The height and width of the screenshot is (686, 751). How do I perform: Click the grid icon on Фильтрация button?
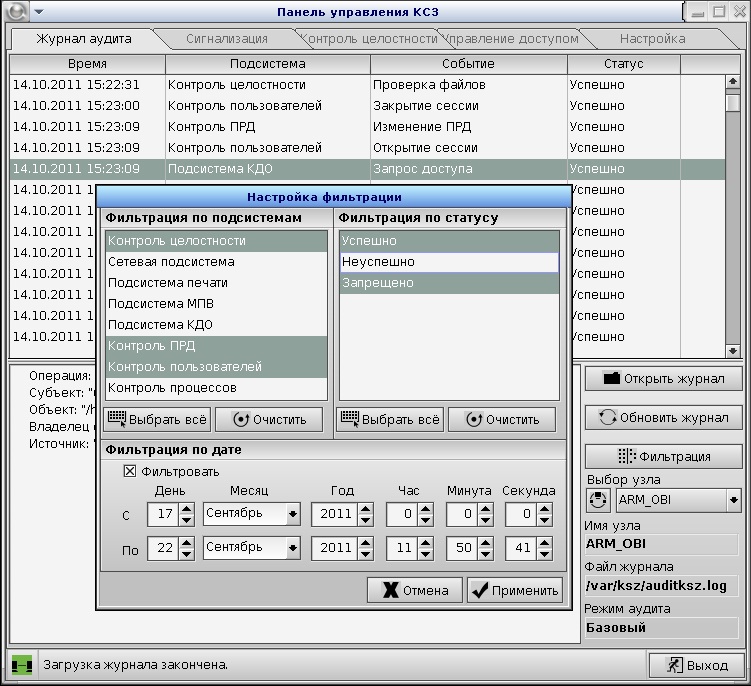pyautogui.click(x=627, y=456)
